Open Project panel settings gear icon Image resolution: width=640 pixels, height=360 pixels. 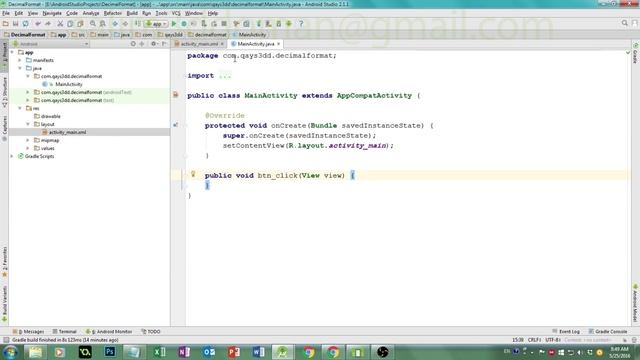pyautogui.click(x=153, y=44)
